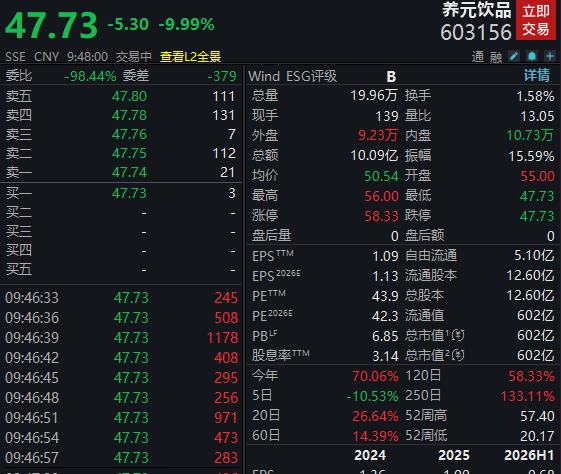Set a price alert with bell icon

tap(532, 56)
